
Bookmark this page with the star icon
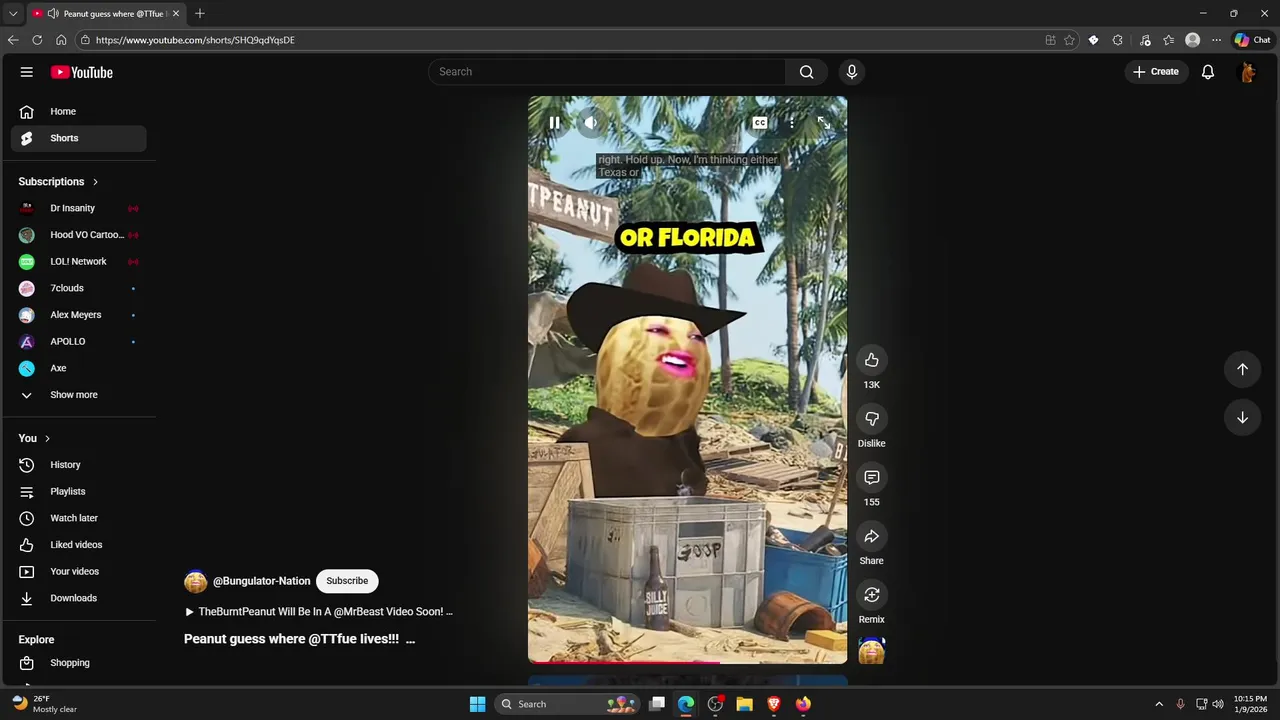(x=1069, y=40)
